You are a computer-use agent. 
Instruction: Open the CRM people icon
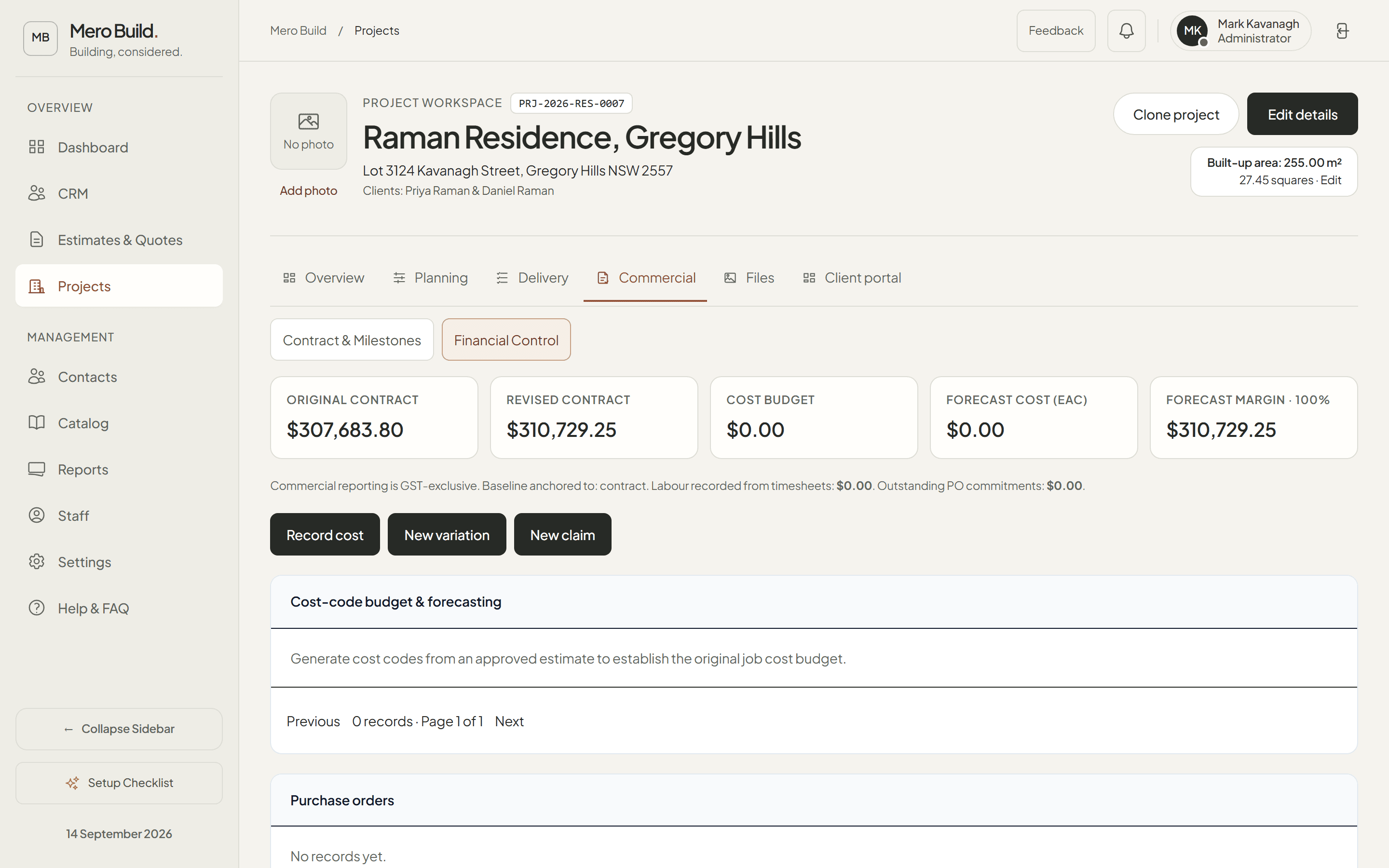pos(37,193)
